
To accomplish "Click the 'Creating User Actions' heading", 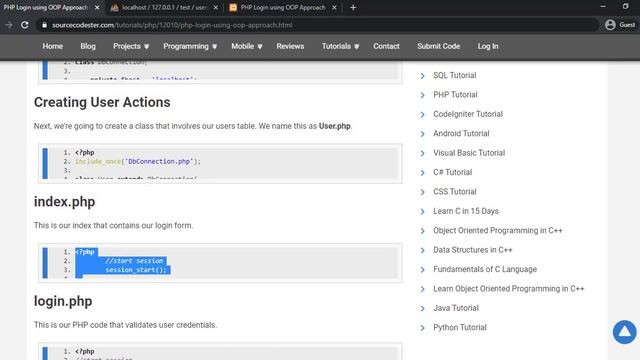I will click(102, 102).
